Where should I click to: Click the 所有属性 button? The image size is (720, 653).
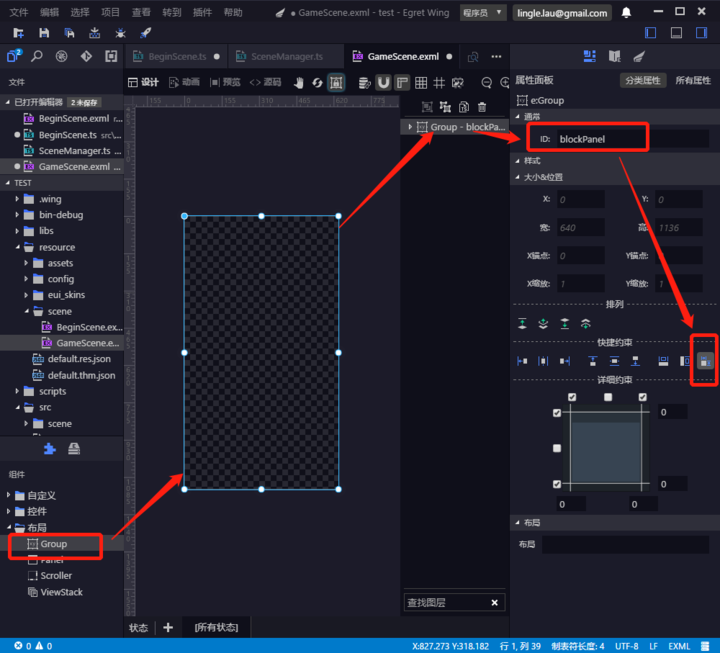[x=692, y=80]
